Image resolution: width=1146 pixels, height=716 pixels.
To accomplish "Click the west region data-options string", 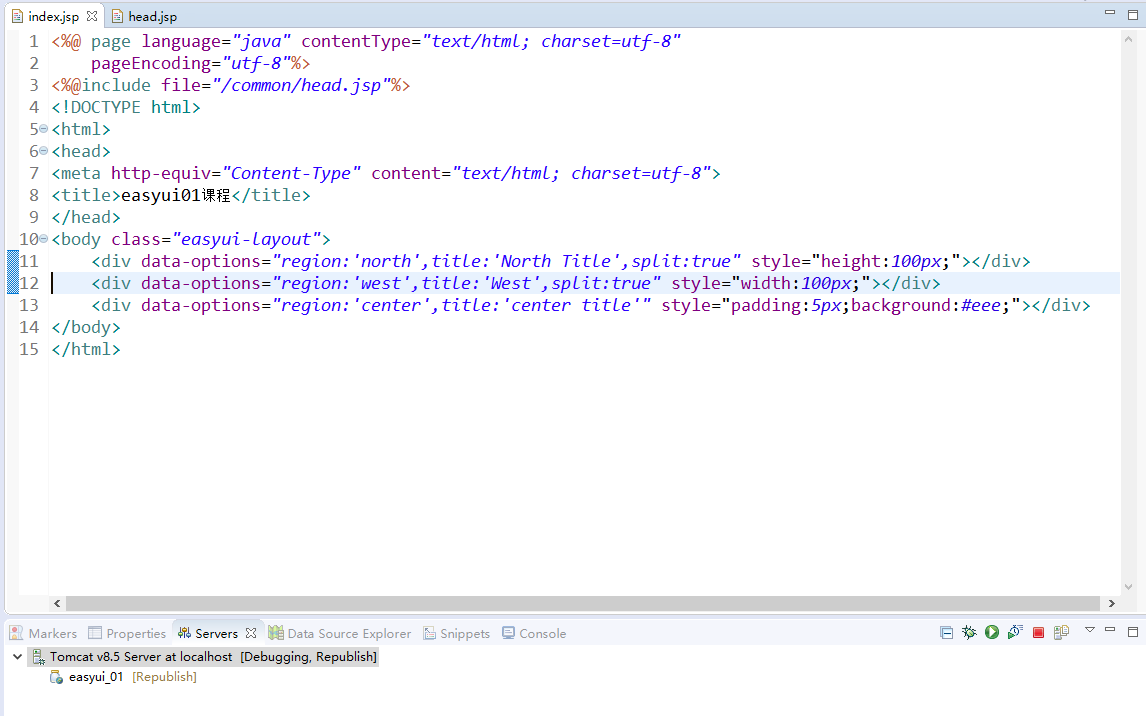I will (466, 283).
